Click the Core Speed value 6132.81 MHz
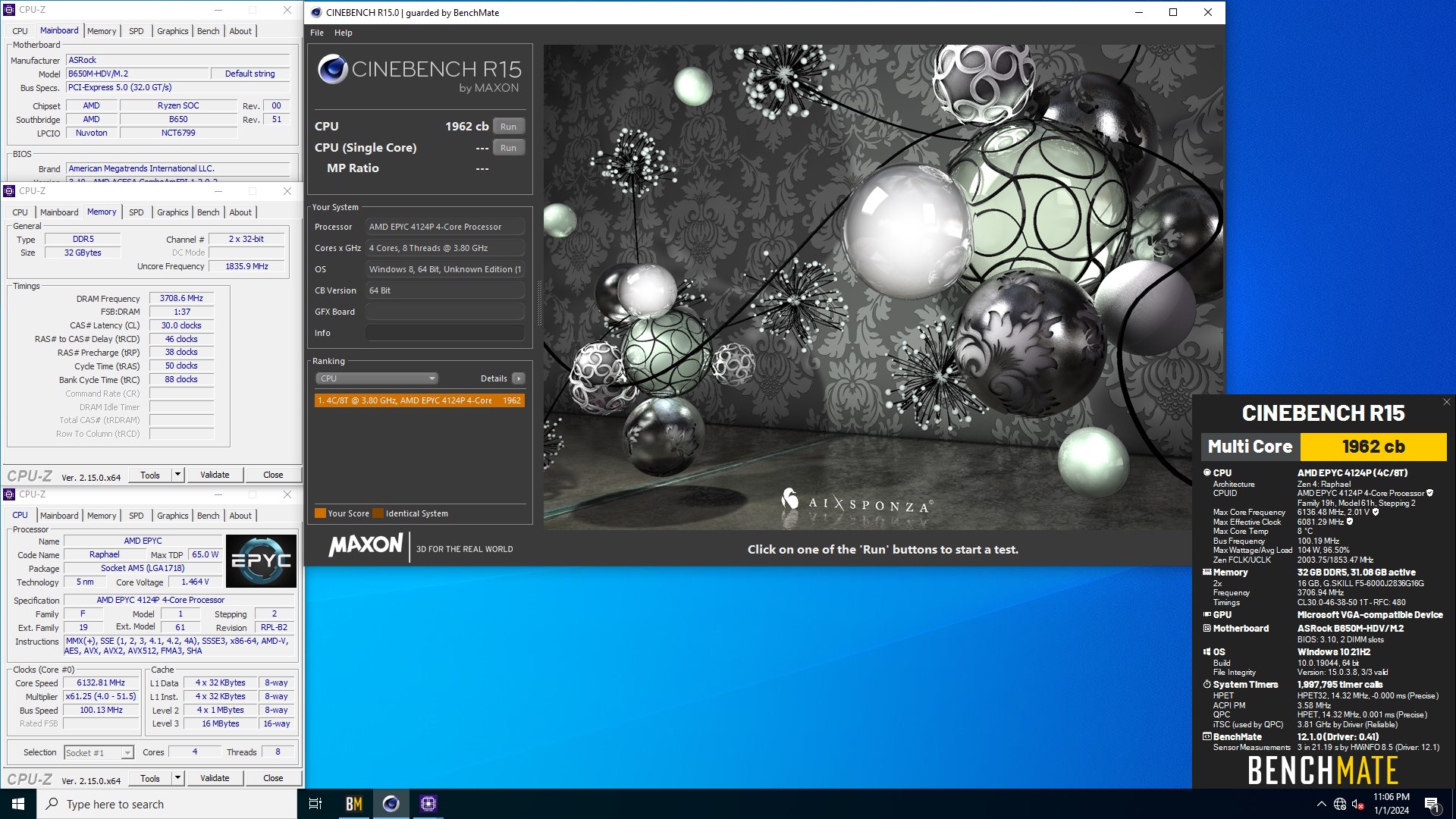 pyautogui.click(x=101, y=682)
